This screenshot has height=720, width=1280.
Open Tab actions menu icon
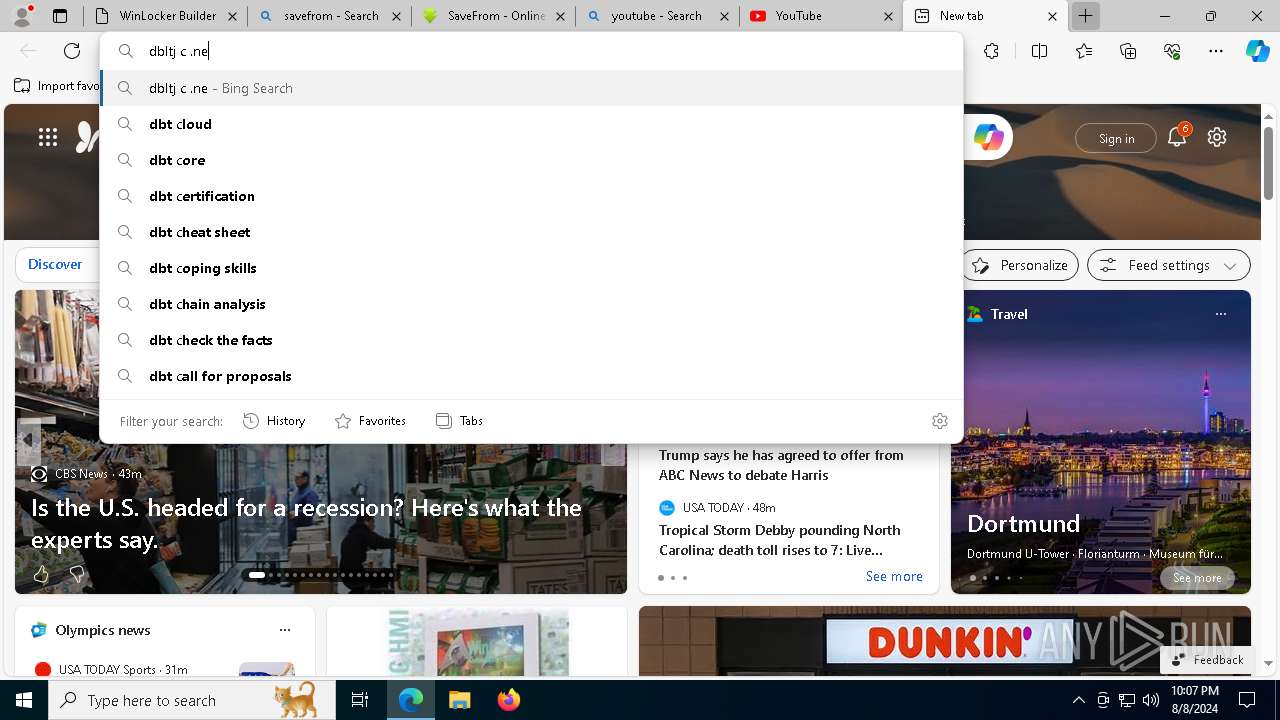pos(60,16)
